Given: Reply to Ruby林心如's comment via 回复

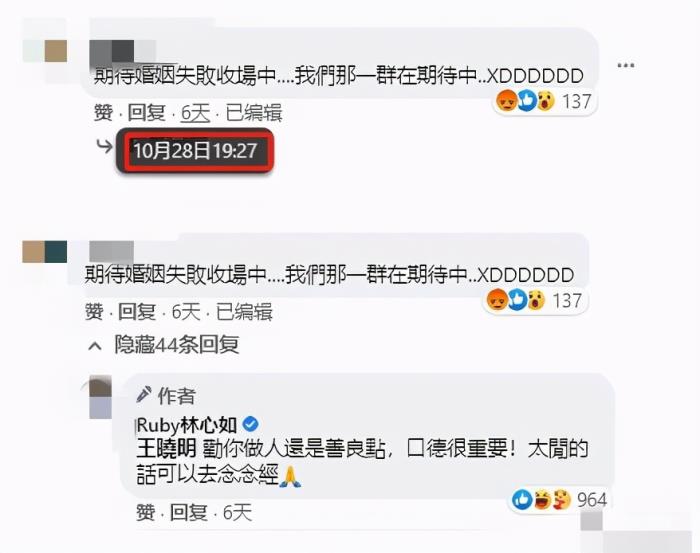Looking at the screenshot, I should (188, 512).
